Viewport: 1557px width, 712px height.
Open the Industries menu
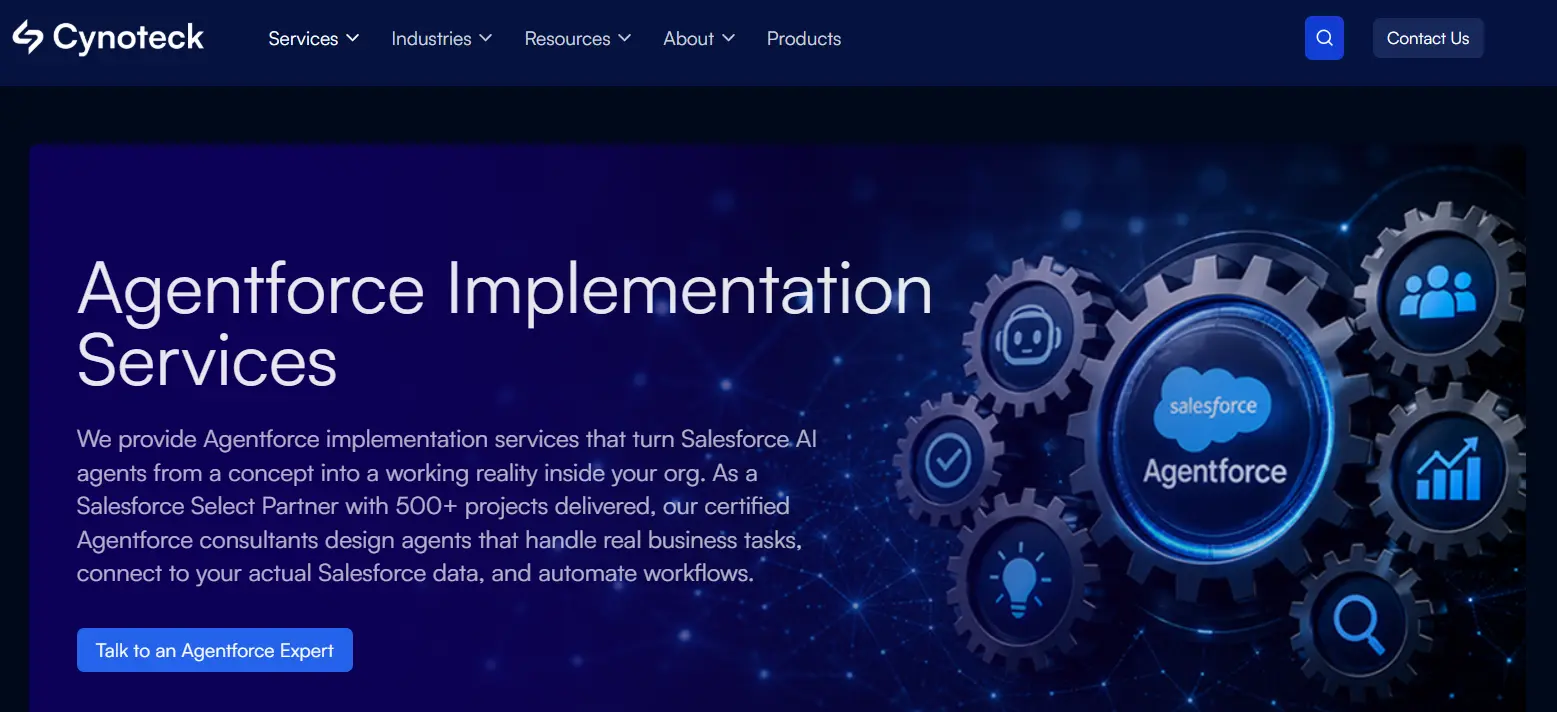tap(442, 39)
